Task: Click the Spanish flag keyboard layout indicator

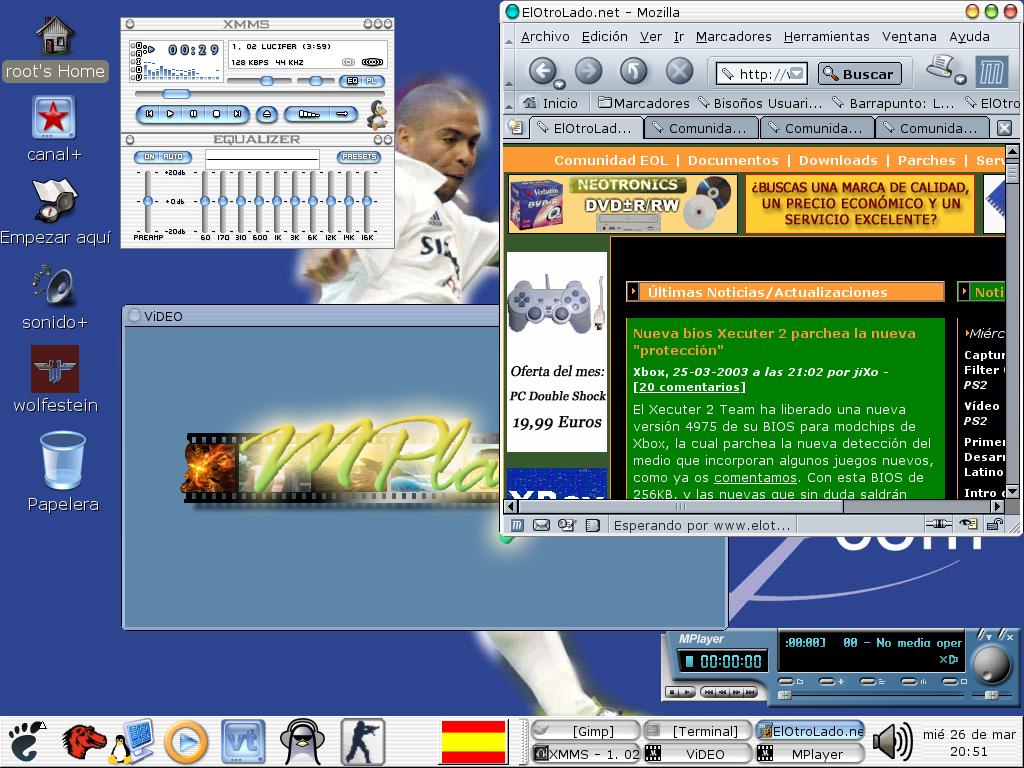Action: (473, 741)
